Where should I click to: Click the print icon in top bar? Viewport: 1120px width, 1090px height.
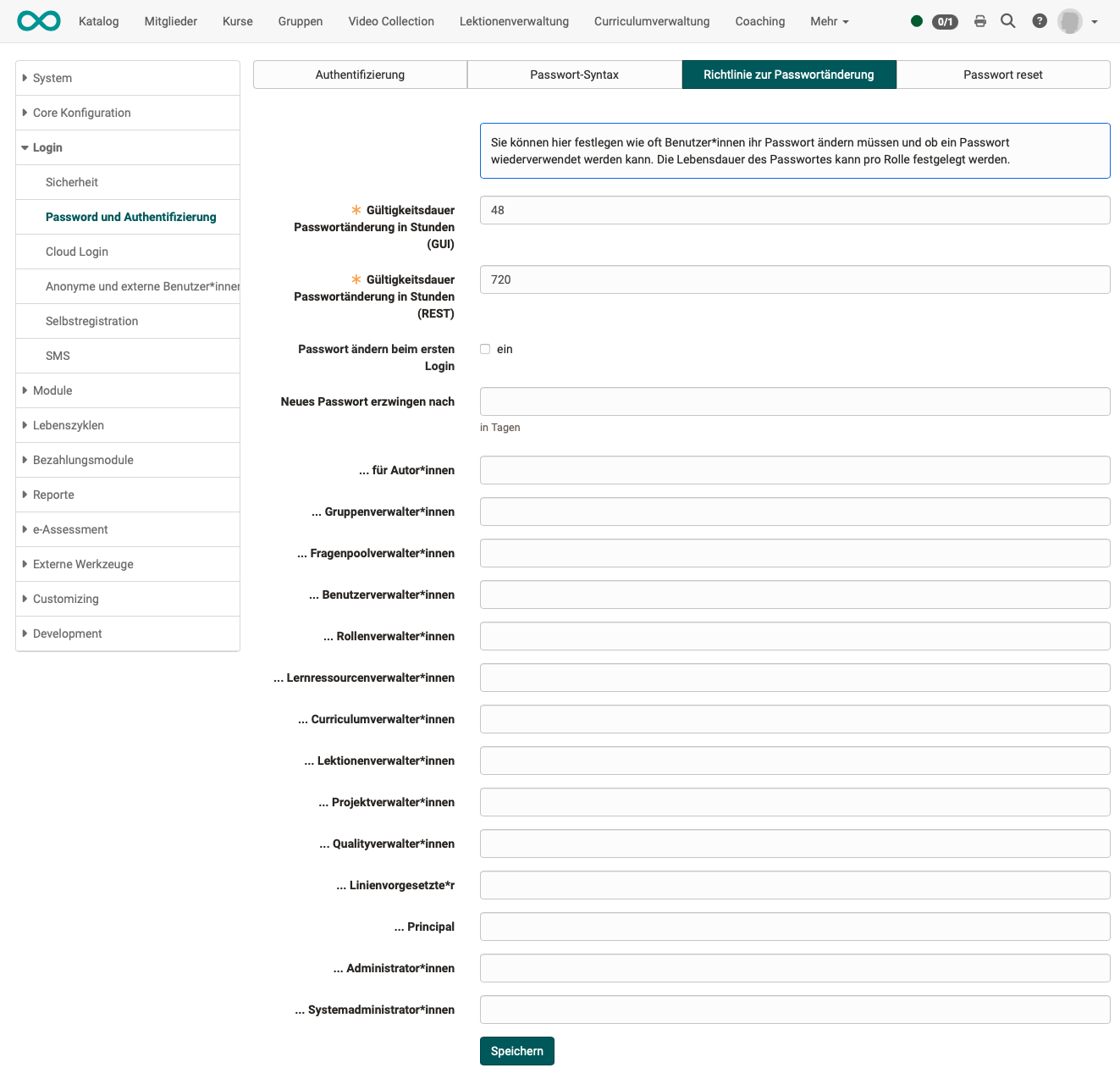(980, 21)
